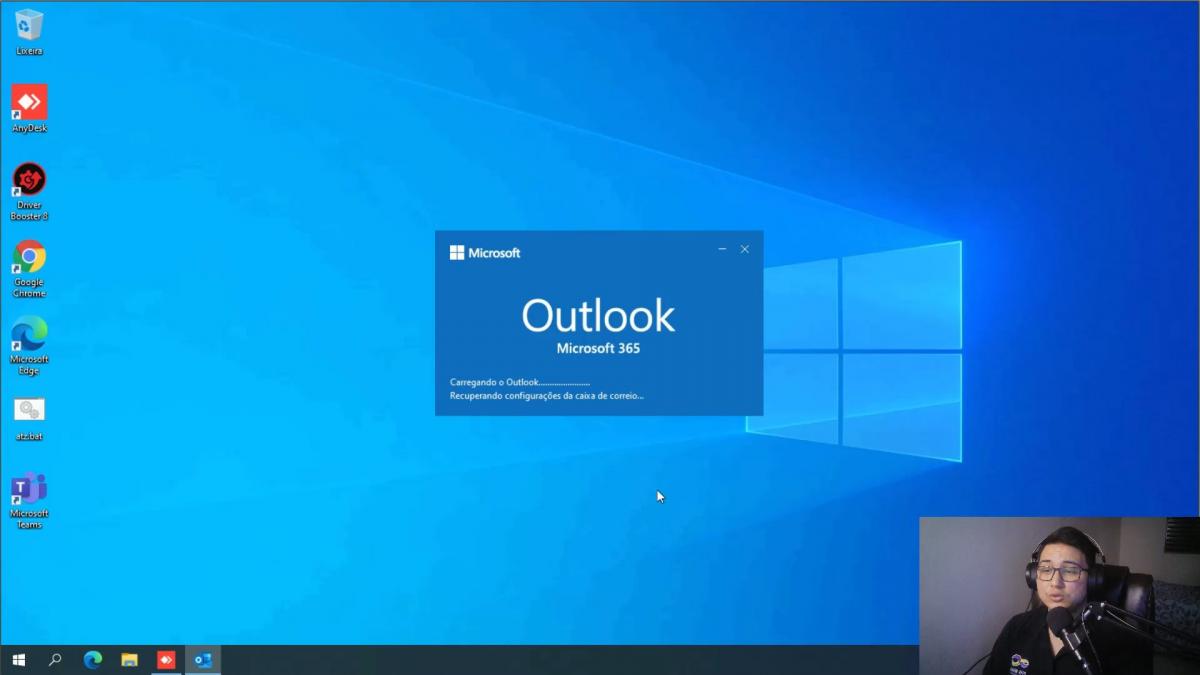Minimize the Outlook splash window
Screen dimensions: 1200x675
(722, 249)
